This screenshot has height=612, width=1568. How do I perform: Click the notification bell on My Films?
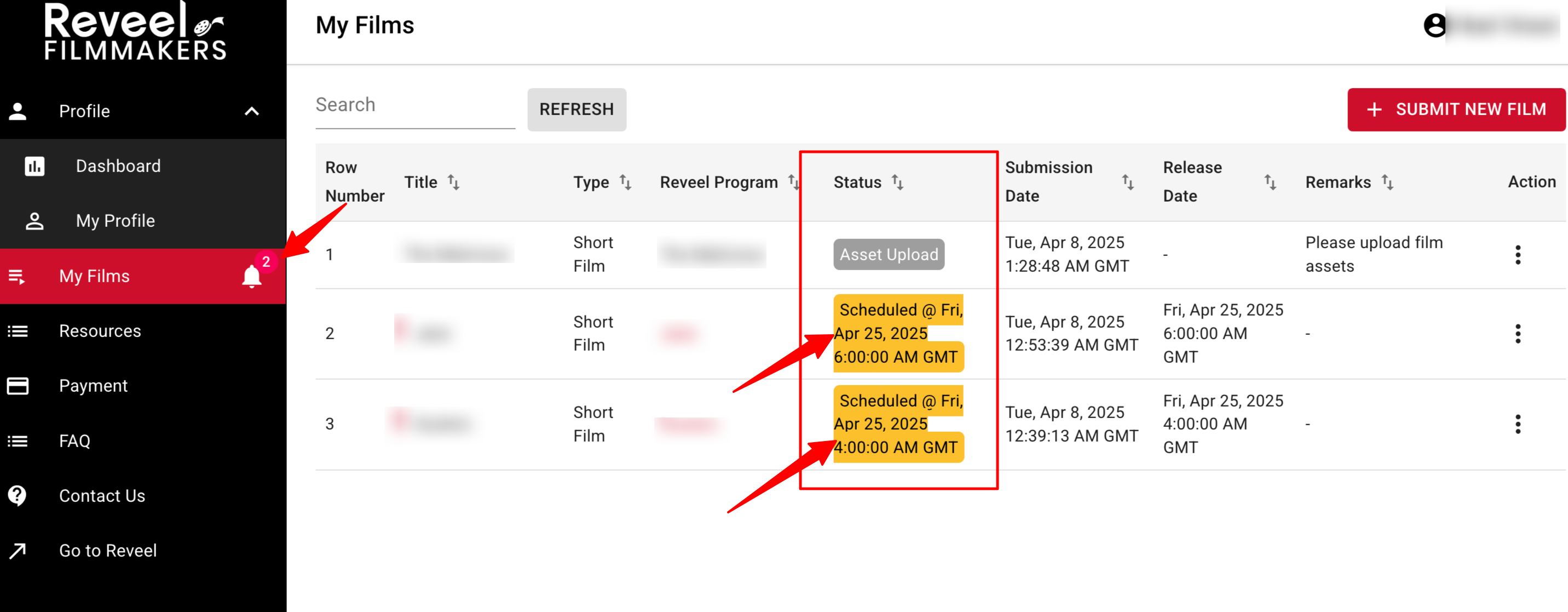[x=252, y=277]
